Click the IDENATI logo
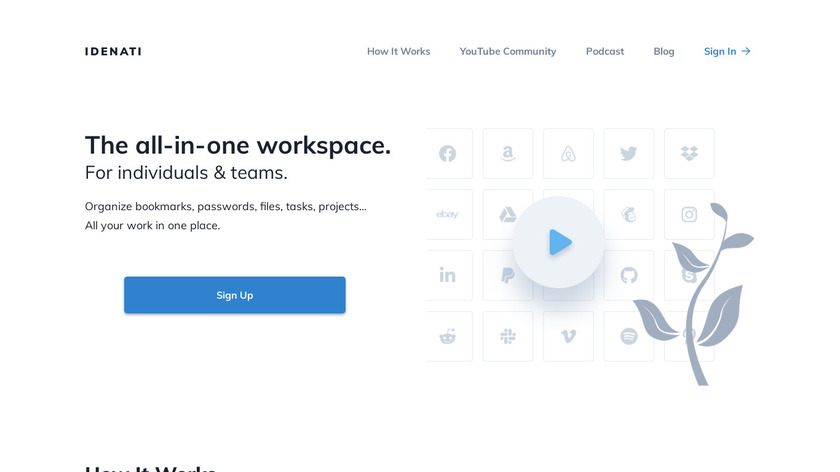840x472 pixels. point(113,51)
